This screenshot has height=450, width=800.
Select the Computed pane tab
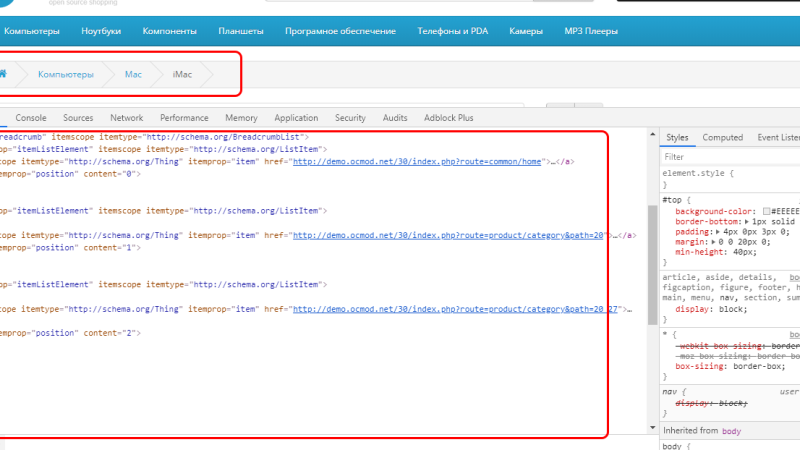[x=722, y=138]
